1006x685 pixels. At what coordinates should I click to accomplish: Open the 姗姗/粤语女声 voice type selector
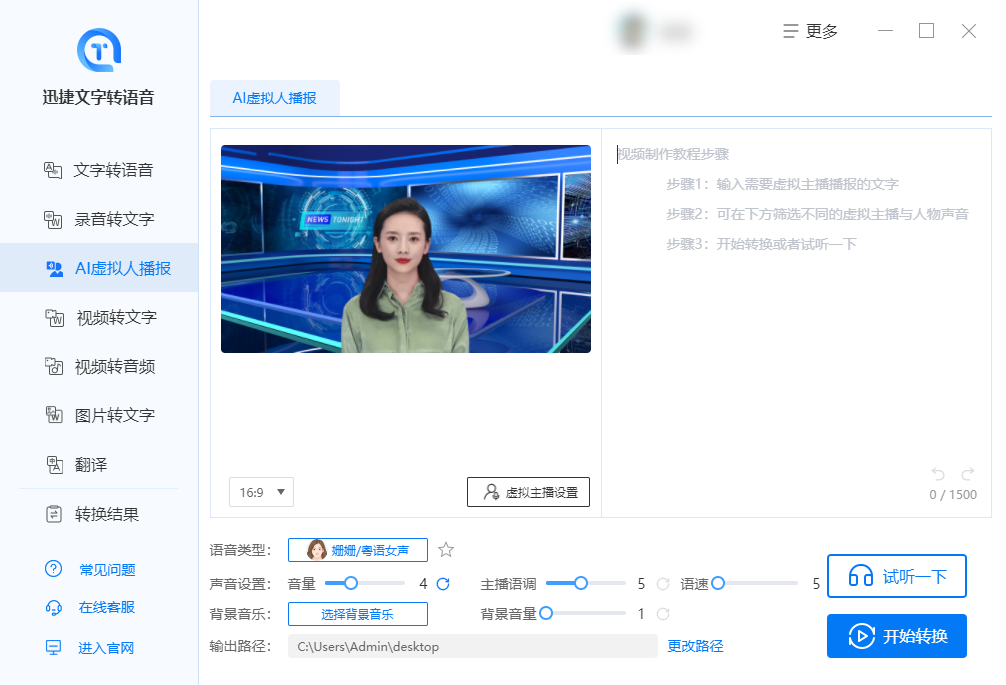tap(358, 550)
